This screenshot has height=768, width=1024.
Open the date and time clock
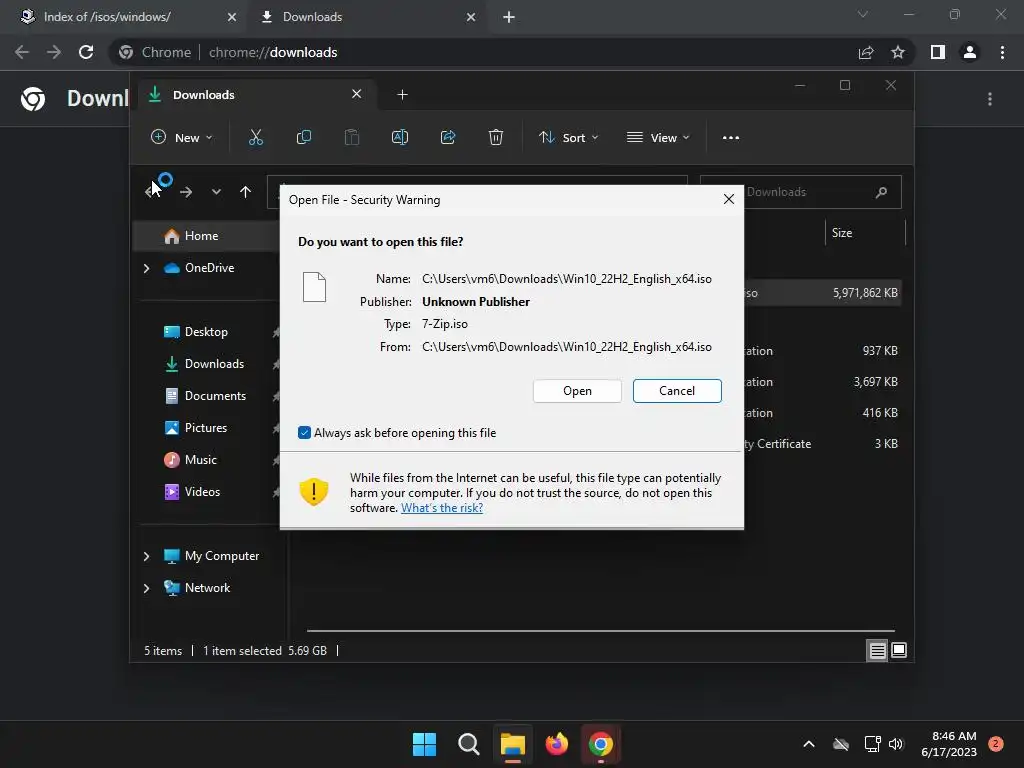(x=949, y=744)
